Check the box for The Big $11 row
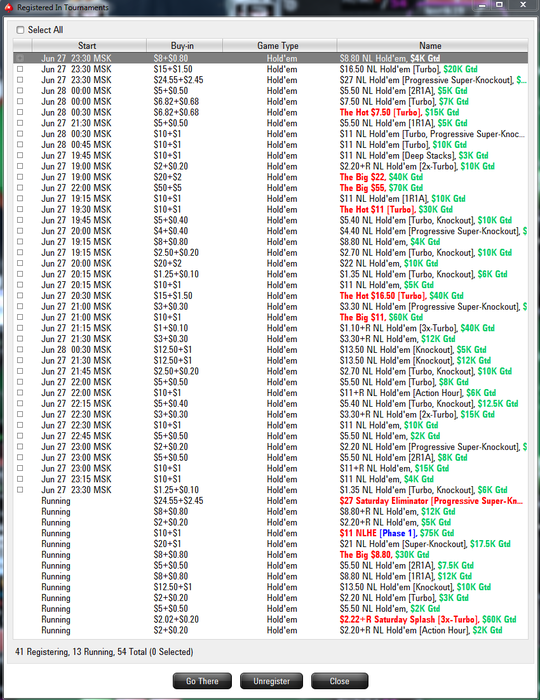Viewport: 540px width, 700px height. [20, 317]
